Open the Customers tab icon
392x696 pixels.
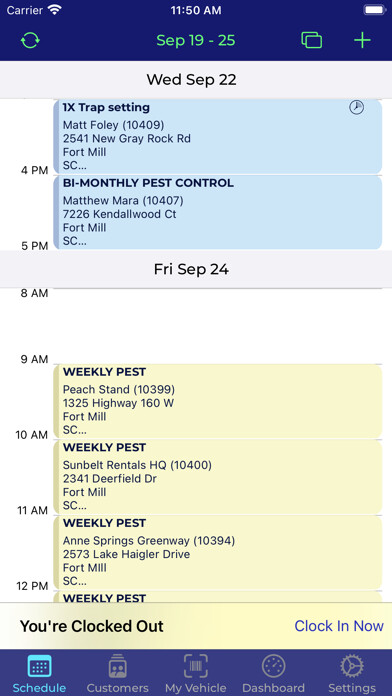(118, 667)
